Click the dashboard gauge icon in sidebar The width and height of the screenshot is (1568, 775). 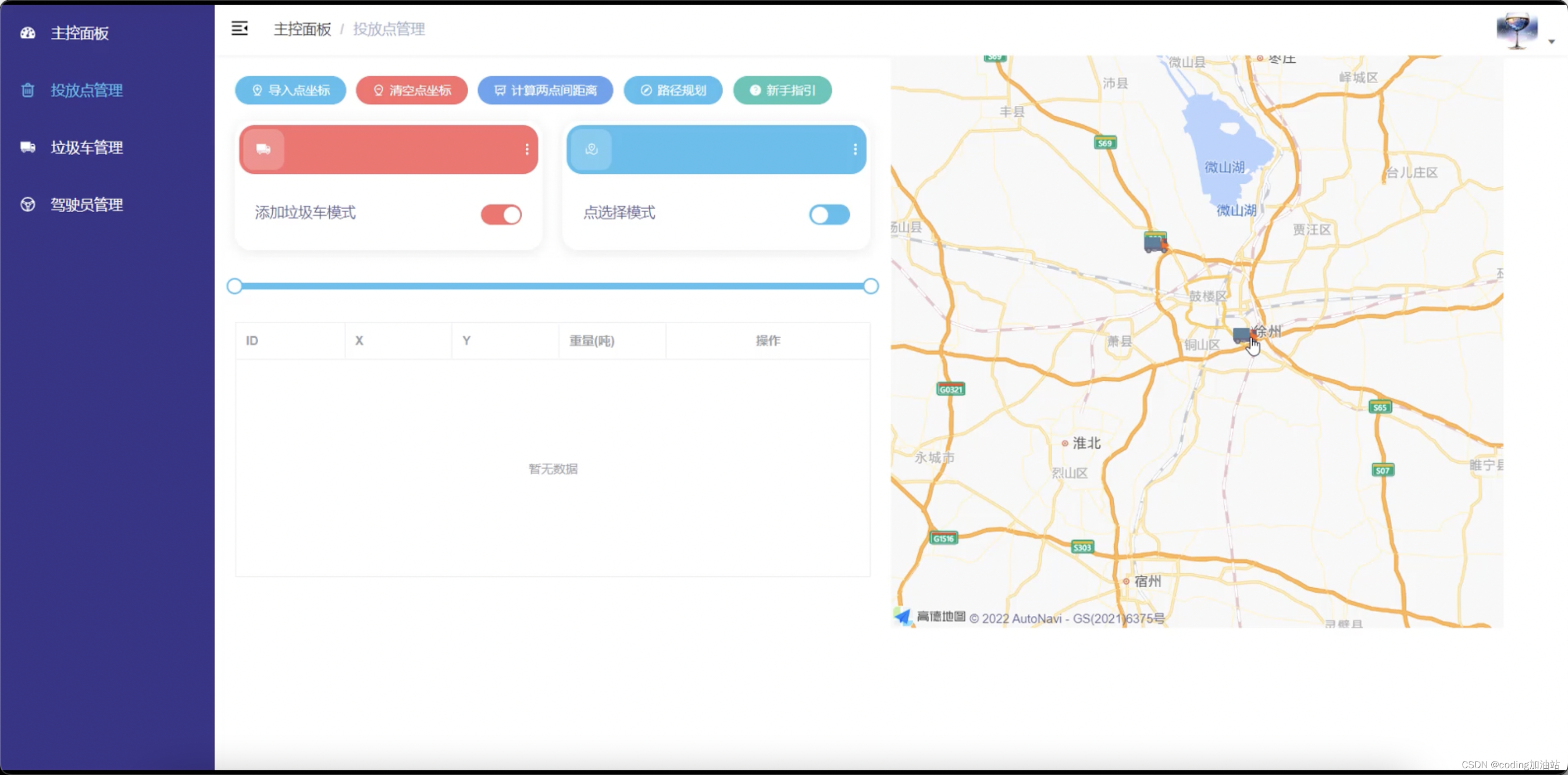point(27,33)
